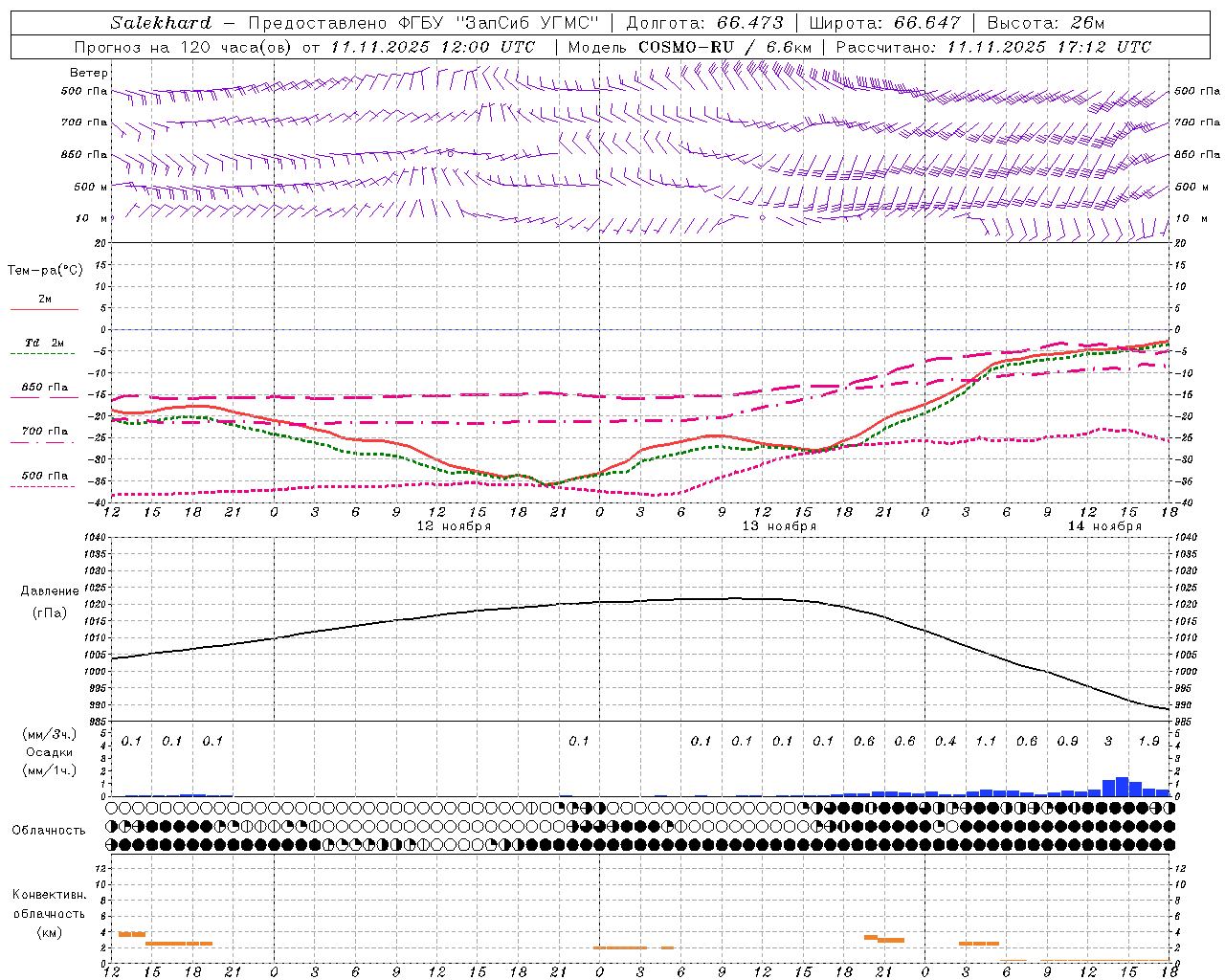Click the '1.1' three-hour precipitation value

[986, 742]
